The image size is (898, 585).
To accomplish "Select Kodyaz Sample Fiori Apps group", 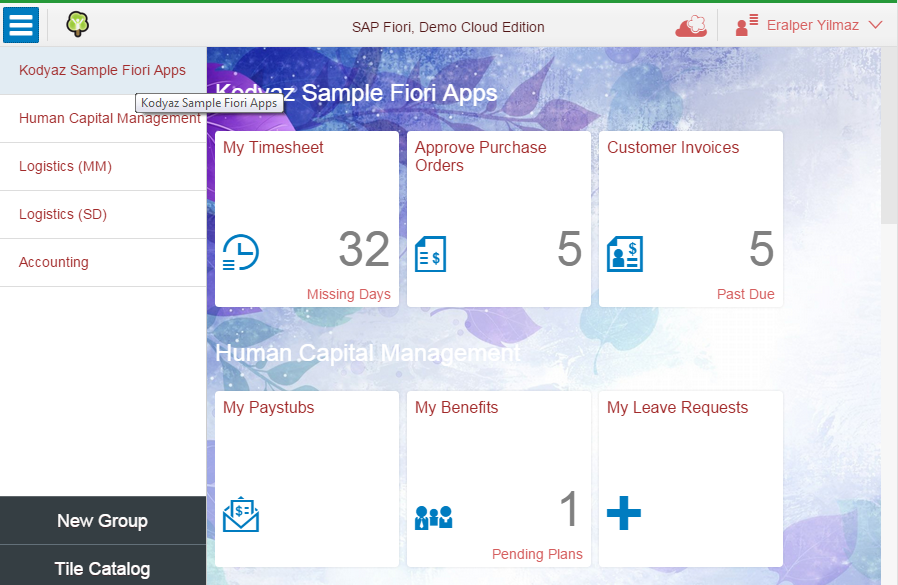I will pyautogui.click(x=103, y=70).
